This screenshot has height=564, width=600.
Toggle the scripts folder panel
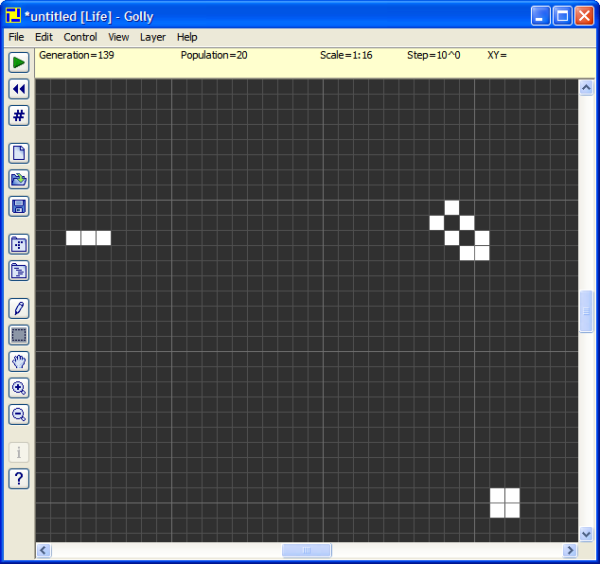pos(19,271)
